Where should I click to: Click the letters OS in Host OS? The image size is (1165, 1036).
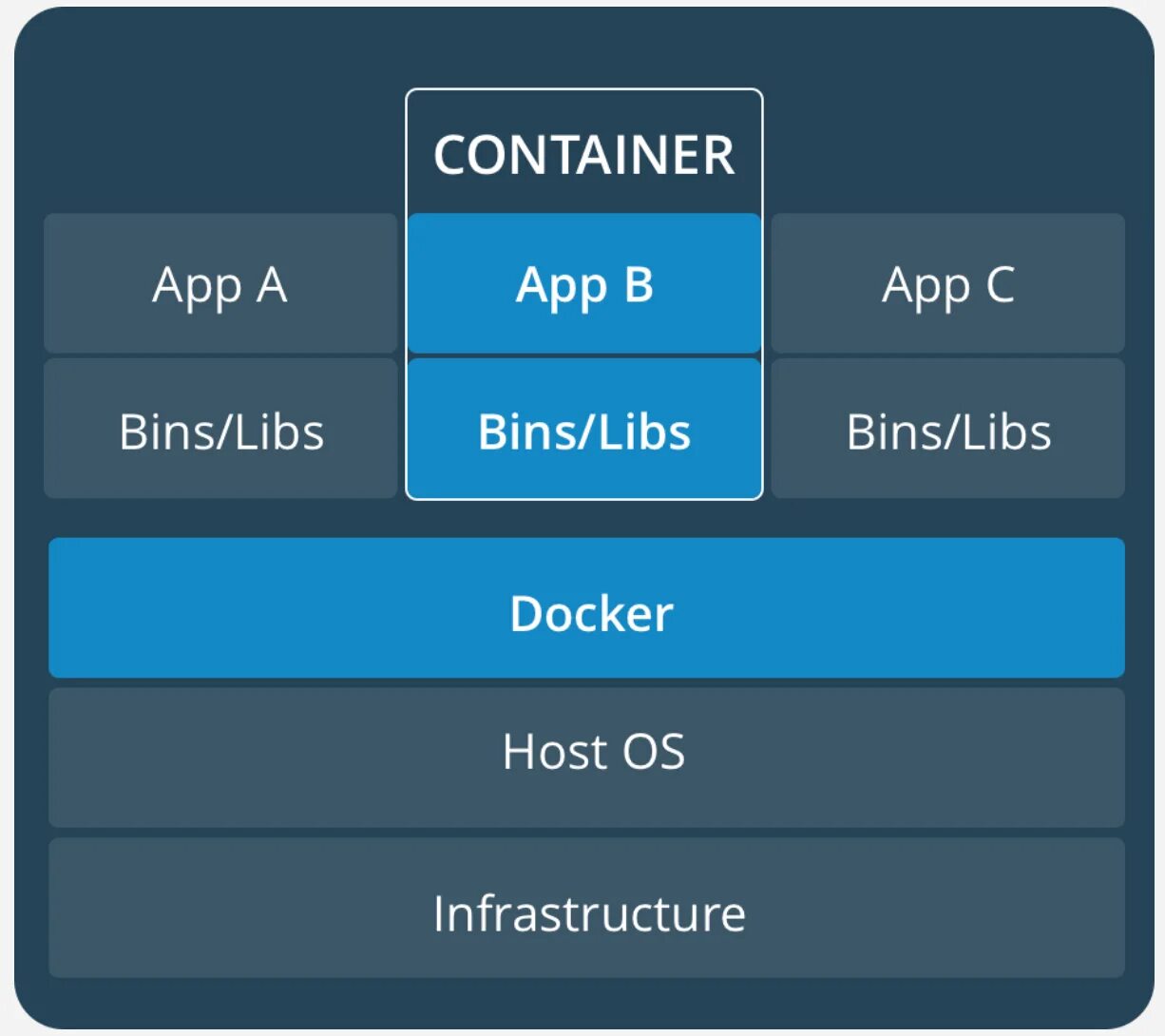654,752
